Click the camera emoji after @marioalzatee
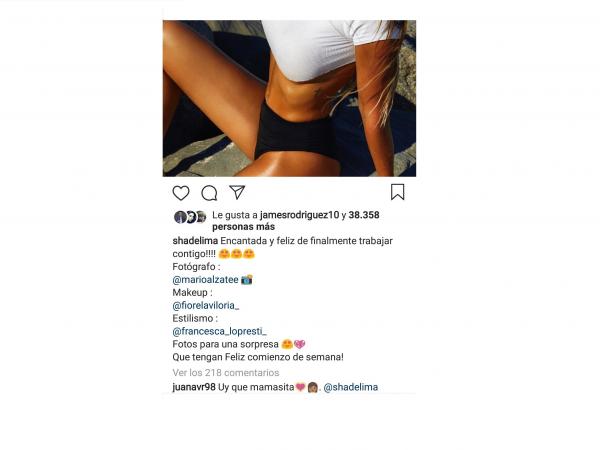Screen dimensions: 600x450 (247, 280)
